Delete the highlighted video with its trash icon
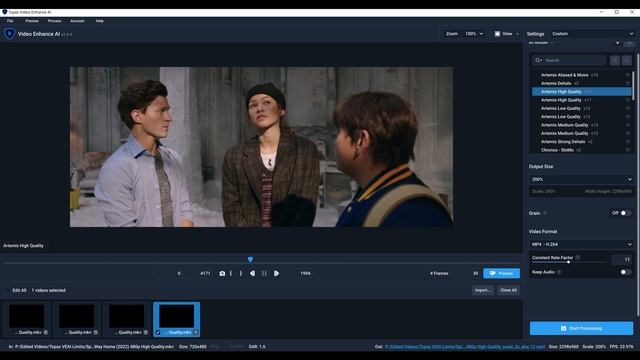 coord(196,333)
